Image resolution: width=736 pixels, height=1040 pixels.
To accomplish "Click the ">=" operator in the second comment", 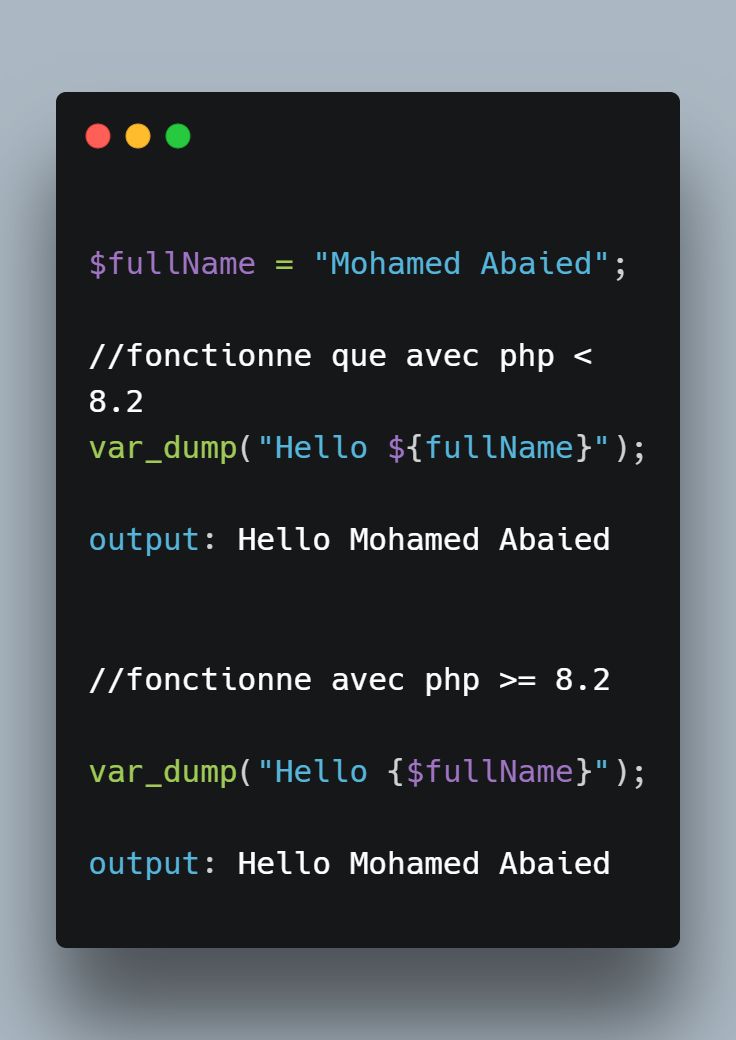I will click(517, 681).
